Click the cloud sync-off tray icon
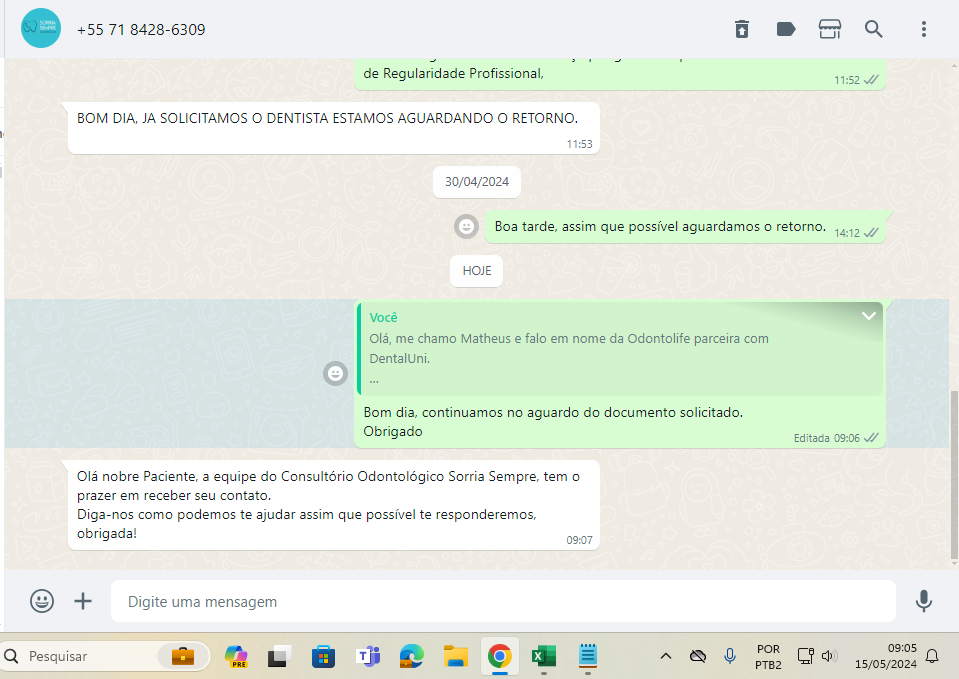This screenshot has width=959, height=679. click(x=698, y=656)
